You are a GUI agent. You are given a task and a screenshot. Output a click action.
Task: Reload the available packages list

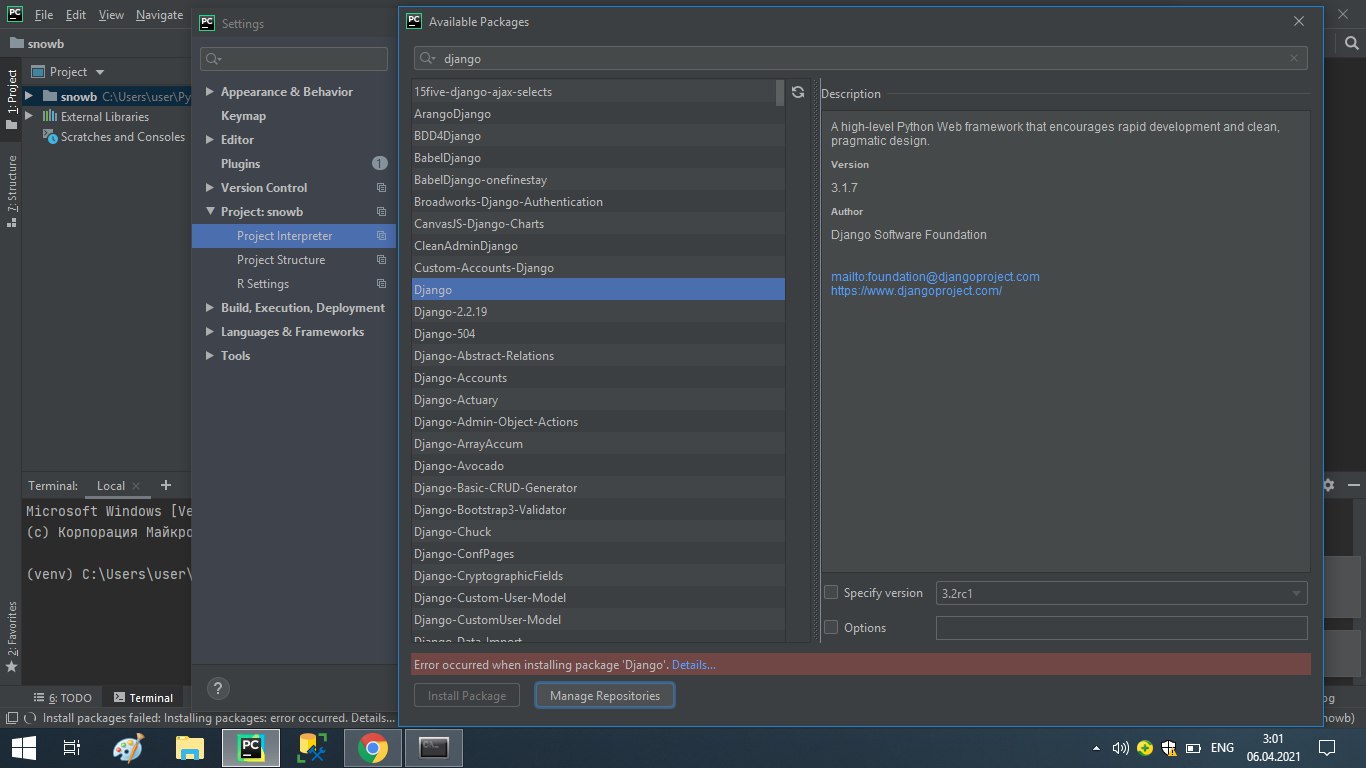[798, 92]
